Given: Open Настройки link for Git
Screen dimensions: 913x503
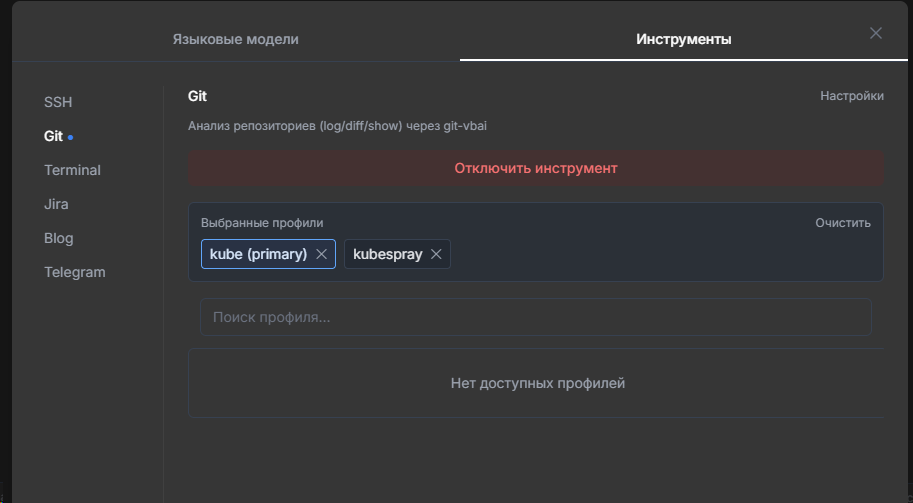Looking at the screenshot, I should pos(852,96).
